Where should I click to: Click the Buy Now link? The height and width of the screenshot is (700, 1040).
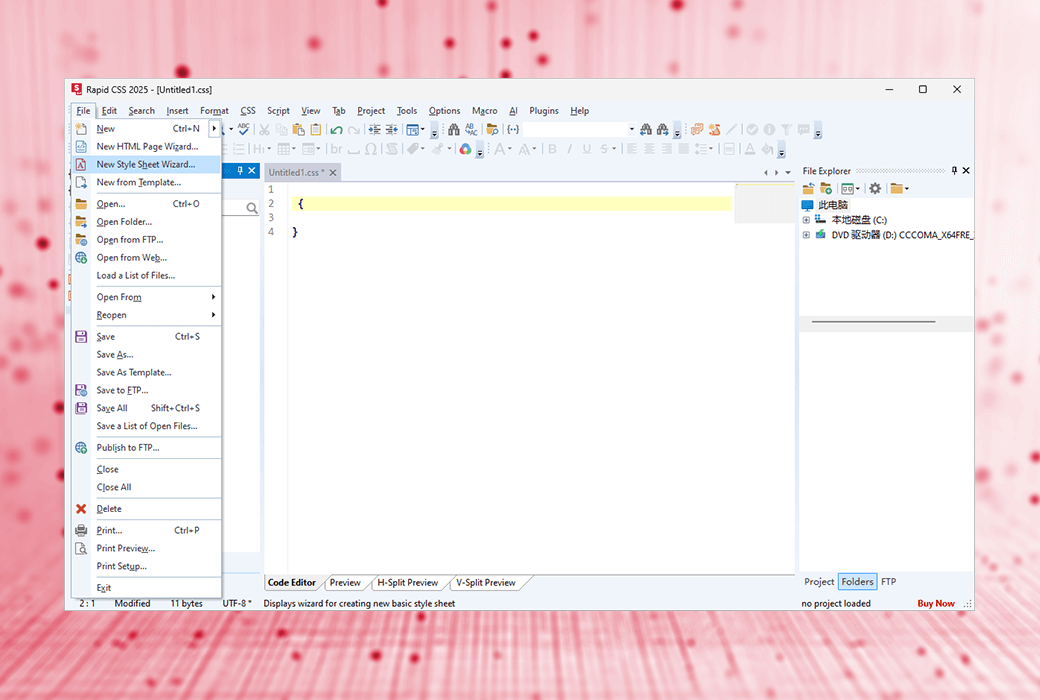pos(935,603)
